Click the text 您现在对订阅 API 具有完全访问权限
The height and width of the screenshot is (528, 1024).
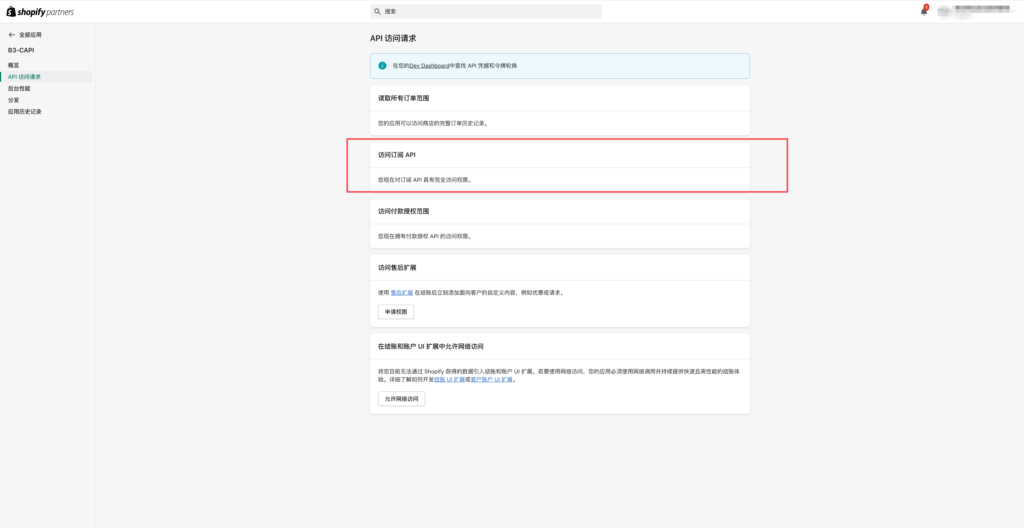pyautogui.click(x=424, y=180)
